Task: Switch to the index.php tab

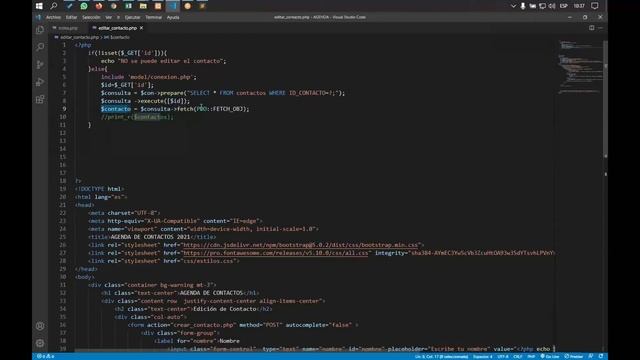Action: point(68,28)
